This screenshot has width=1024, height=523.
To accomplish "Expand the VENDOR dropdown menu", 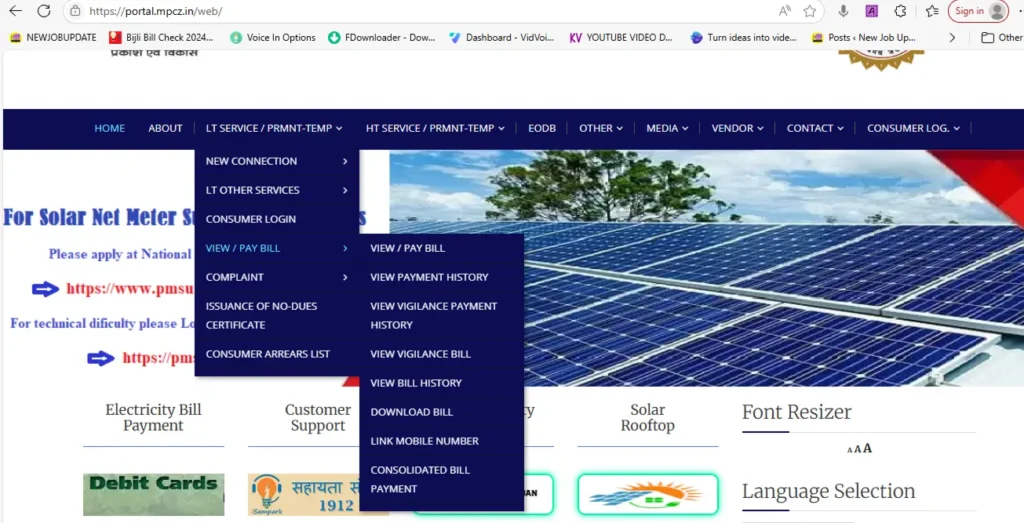I will pos(737,129).
